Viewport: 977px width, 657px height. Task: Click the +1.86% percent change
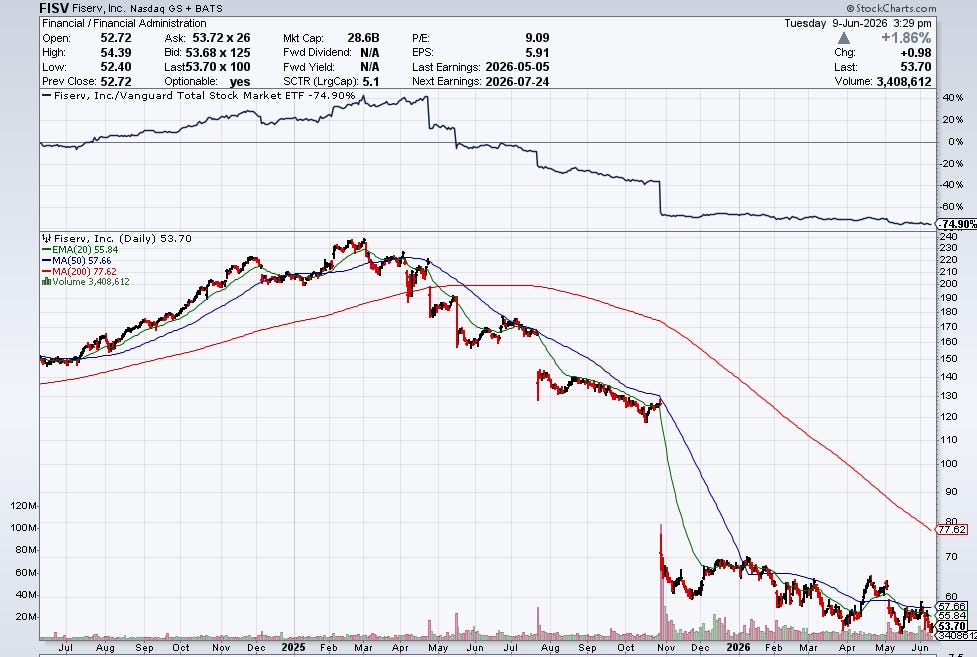(x=907, y=38)
